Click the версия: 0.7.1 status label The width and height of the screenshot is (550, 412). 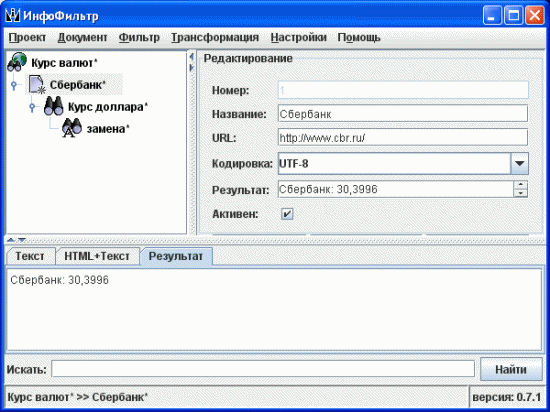[x=507, y=397]
